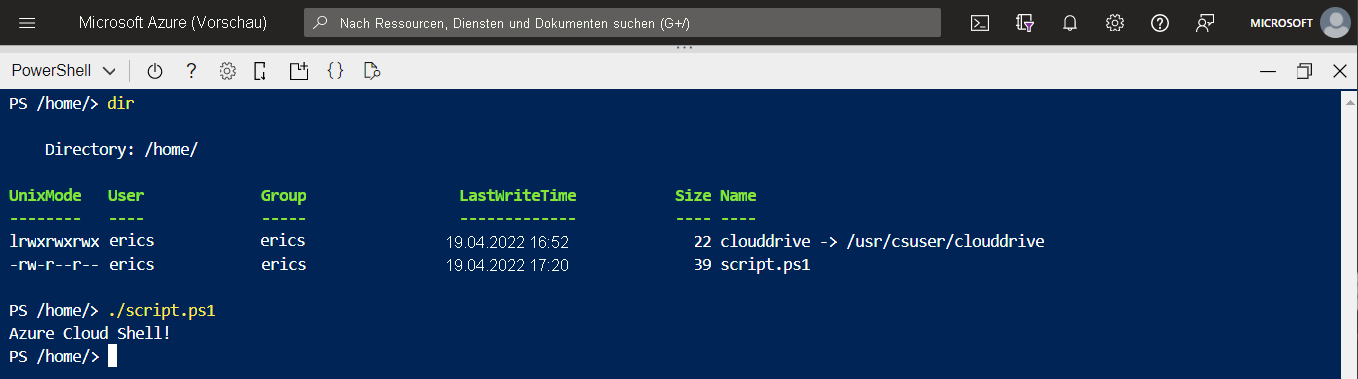This screenshot has width=1358, height=379.
Task: Restart Cloud Shell with power icon
Action: (x=155, y=71)
